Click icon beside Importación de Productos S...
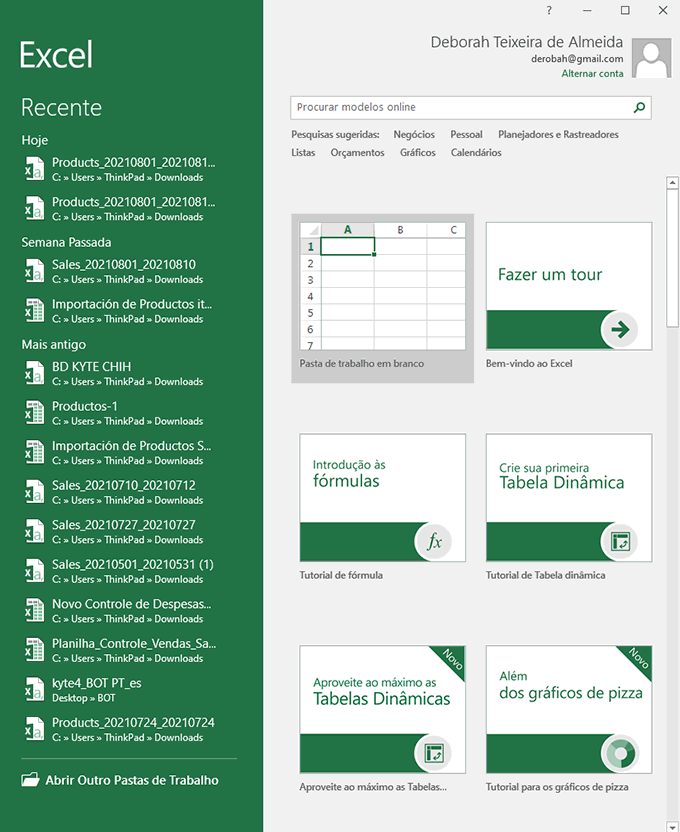Screen dimensions: 680x832 (x=34, y=453)
